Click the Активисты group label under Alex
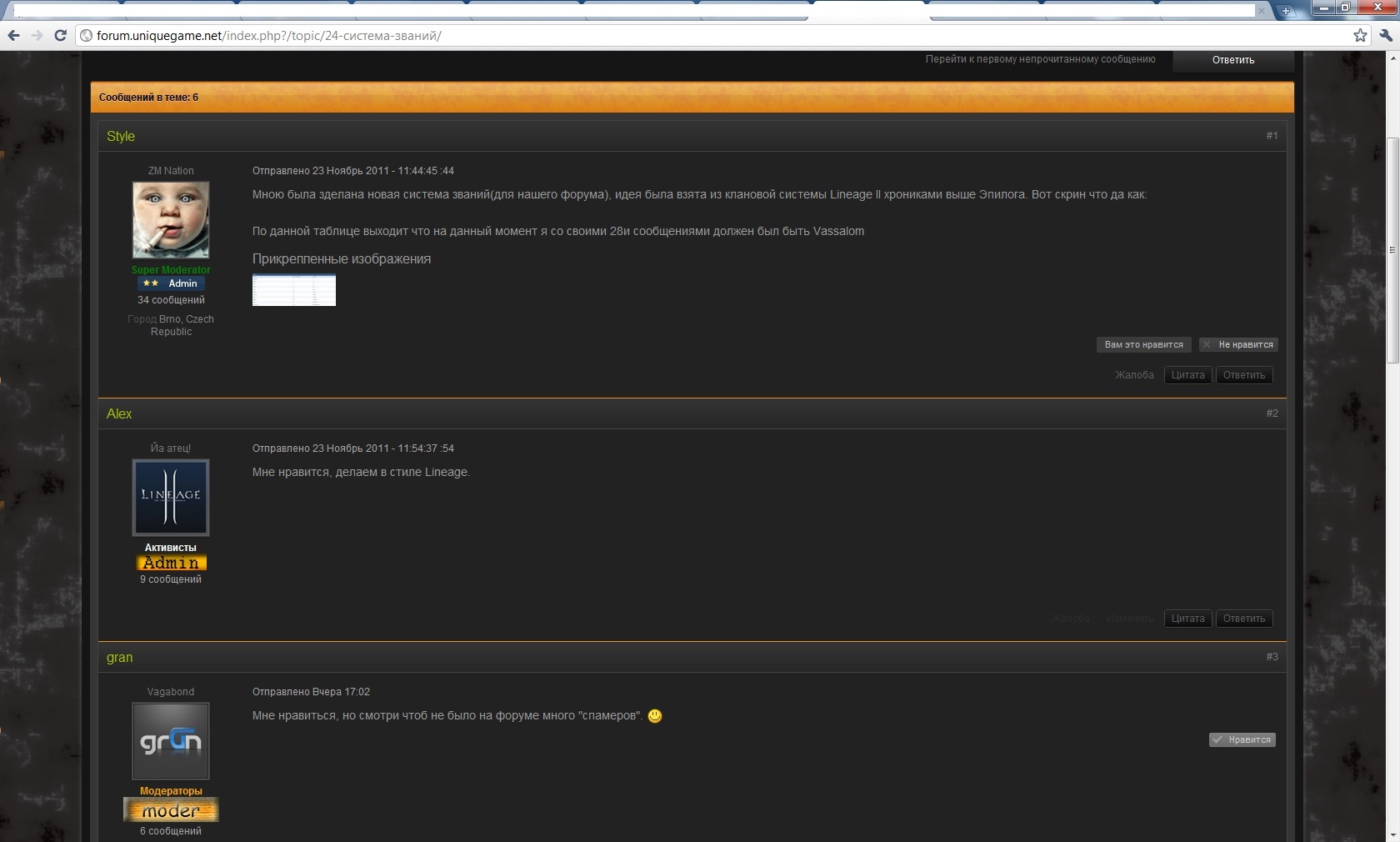Screen dimensions: 1400x842 pyautogui.click(x=171, y=548)
